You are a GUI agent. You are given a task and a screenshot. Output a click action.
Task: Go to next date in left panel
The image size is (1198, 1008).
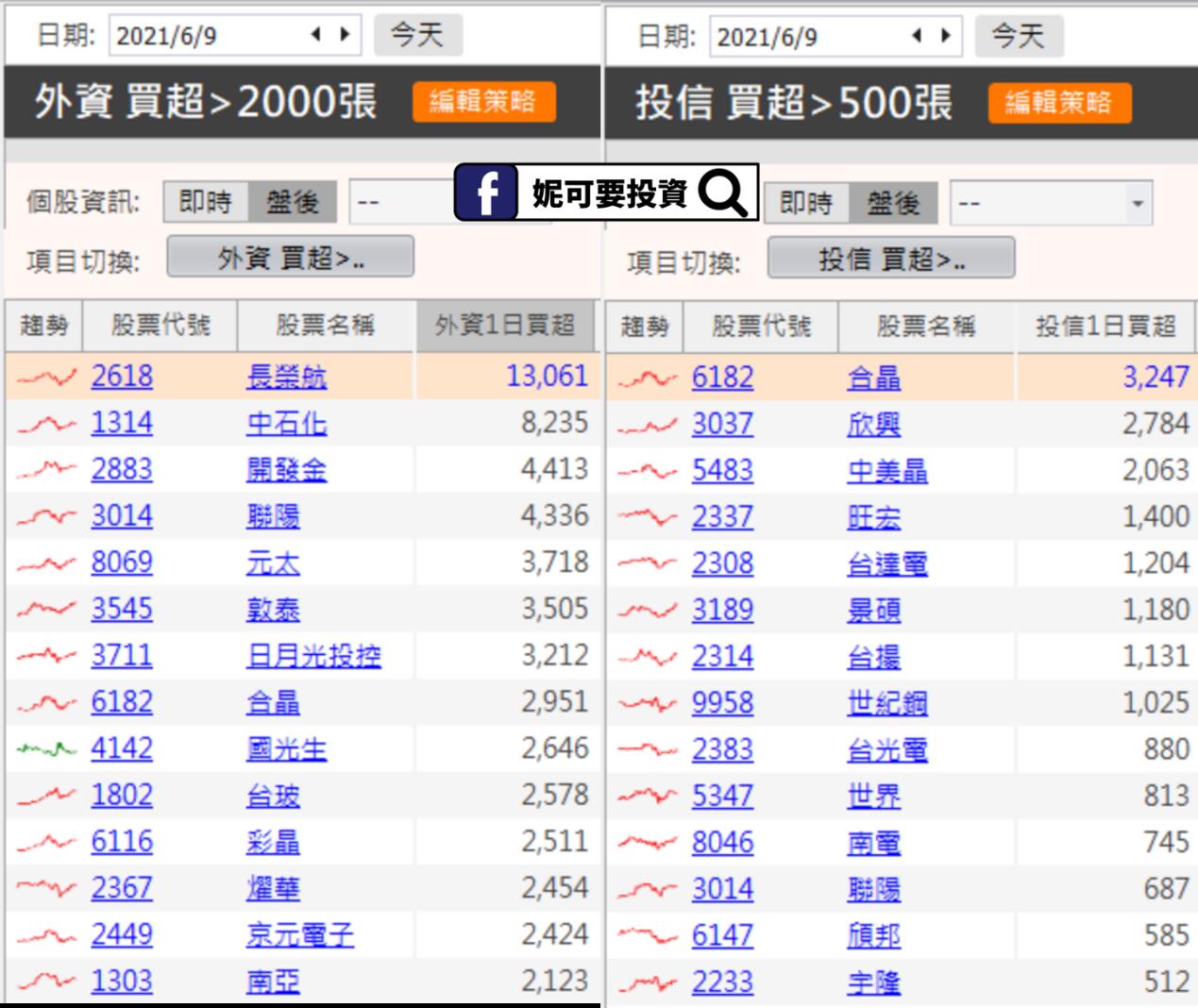click(x=346, y=35)
